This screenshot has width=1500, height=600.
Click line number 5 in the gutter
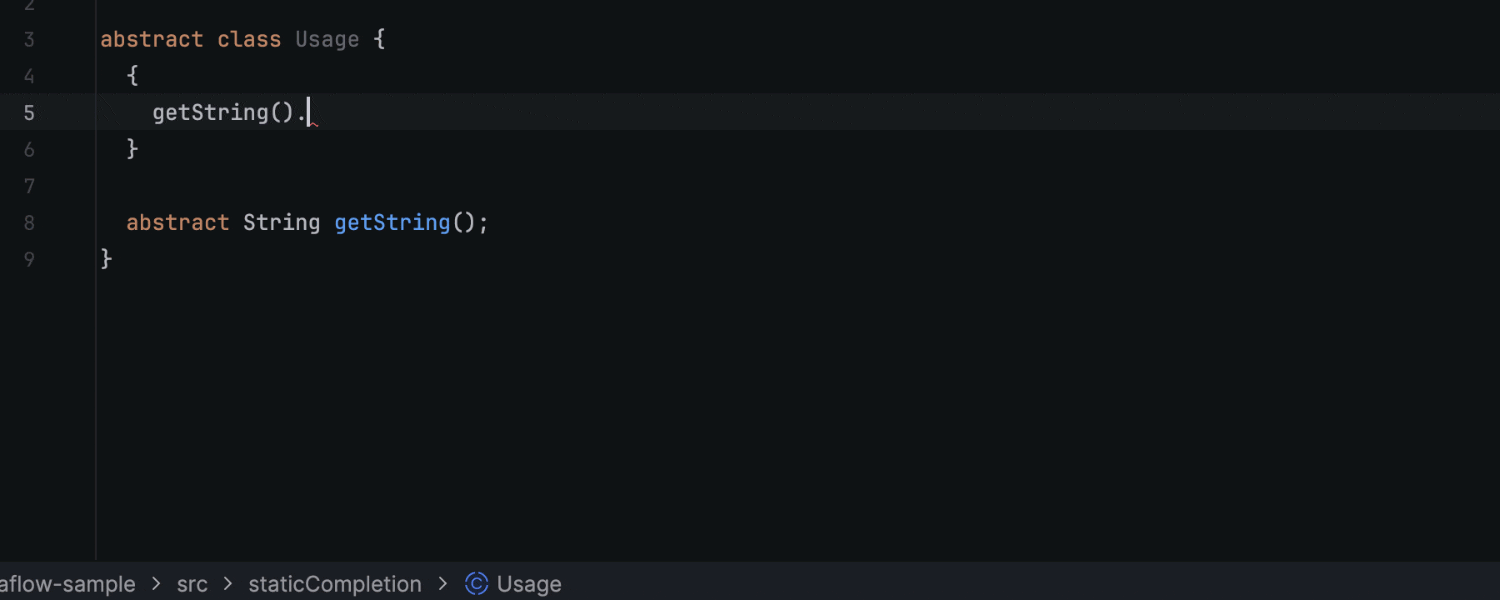click(x=29, y=112)
